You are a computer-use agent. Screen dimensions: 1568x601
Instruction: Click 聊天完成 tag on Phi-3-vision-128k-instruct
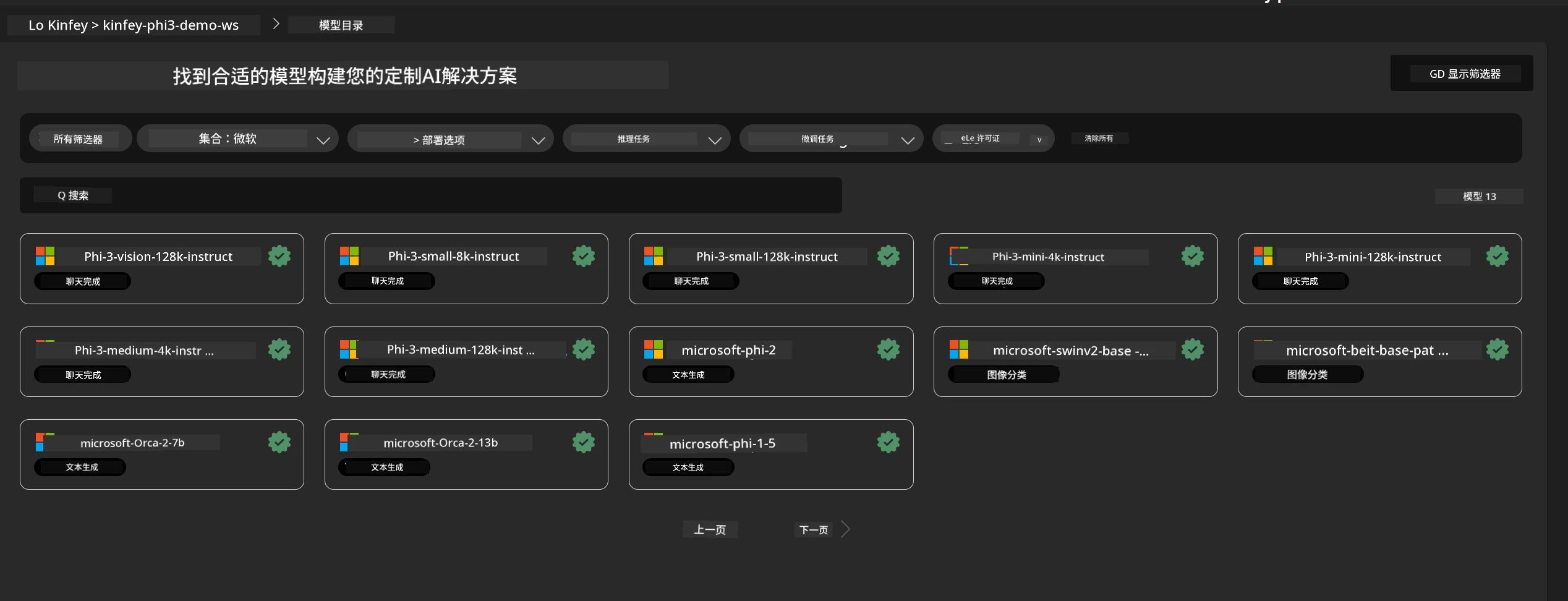point(82,281)
